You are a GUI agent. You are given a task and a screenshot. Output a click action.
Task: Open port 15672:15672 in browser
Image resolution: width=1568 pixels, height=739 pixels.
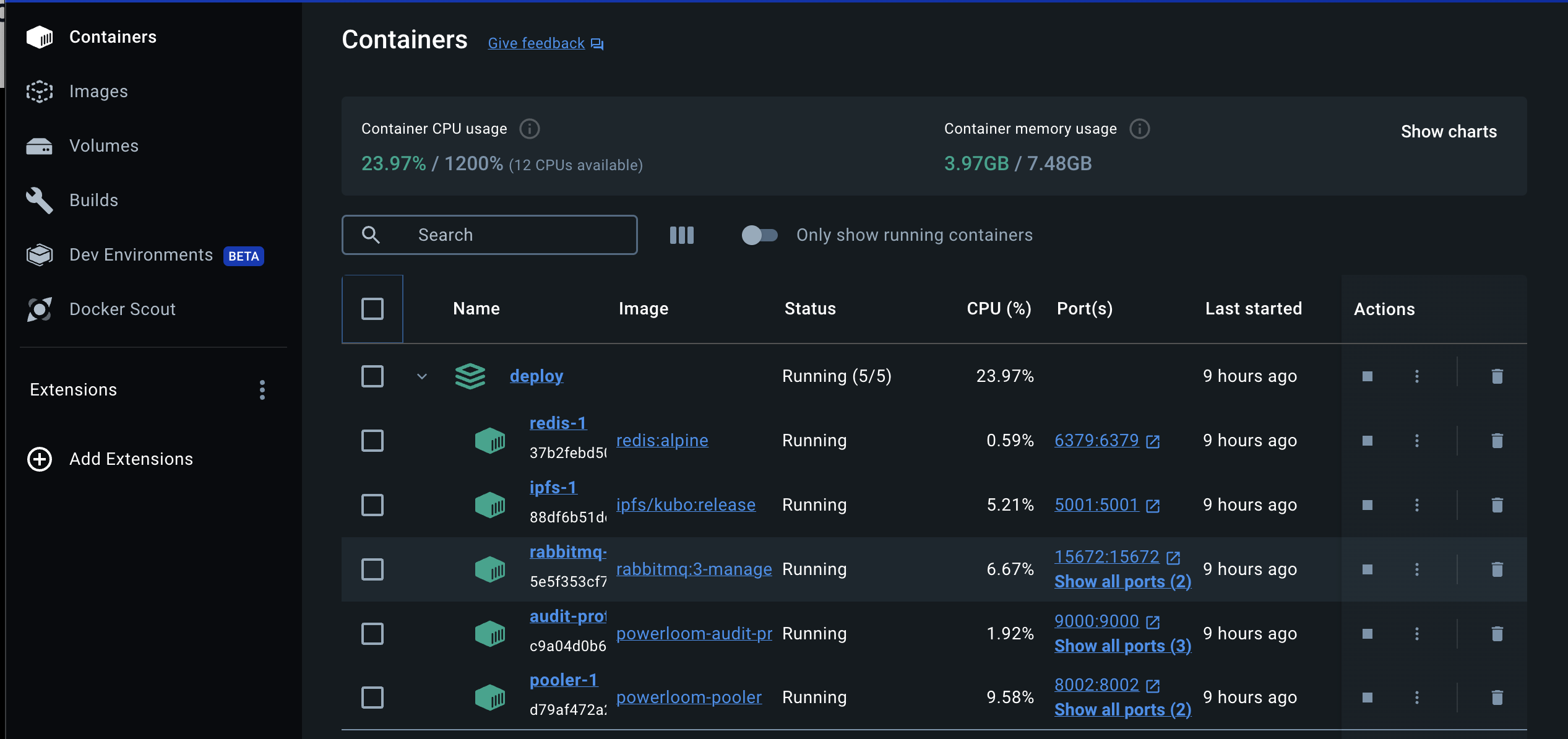[x=1117, y=557]
